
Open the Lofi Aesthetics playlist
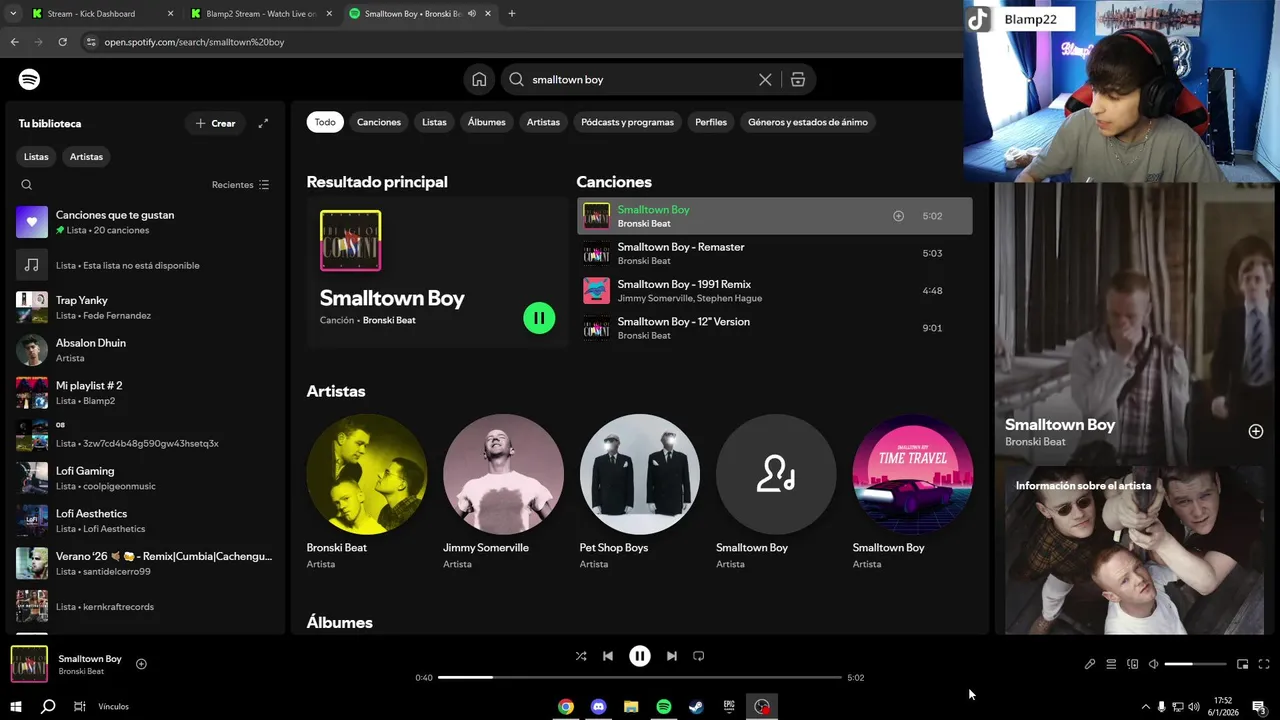145,521
